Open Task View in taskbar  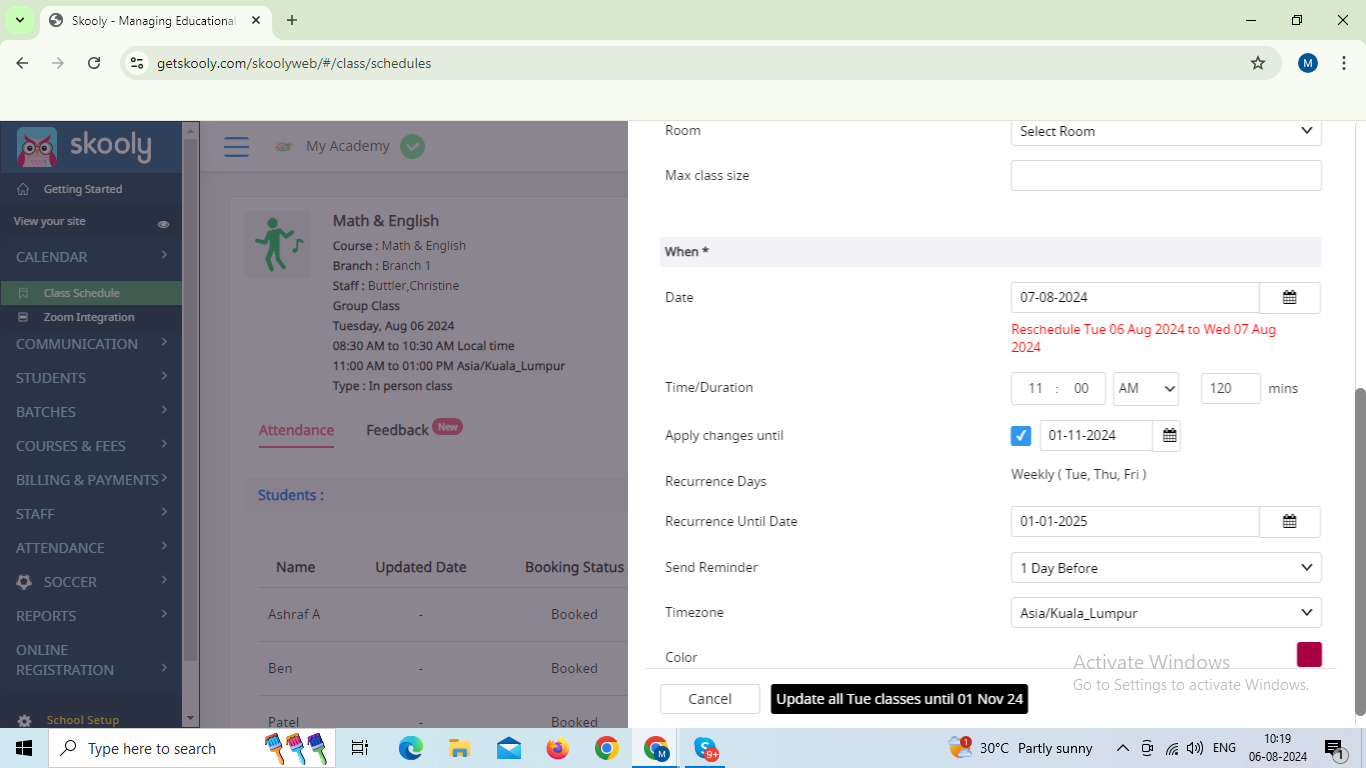coord(360,748)
